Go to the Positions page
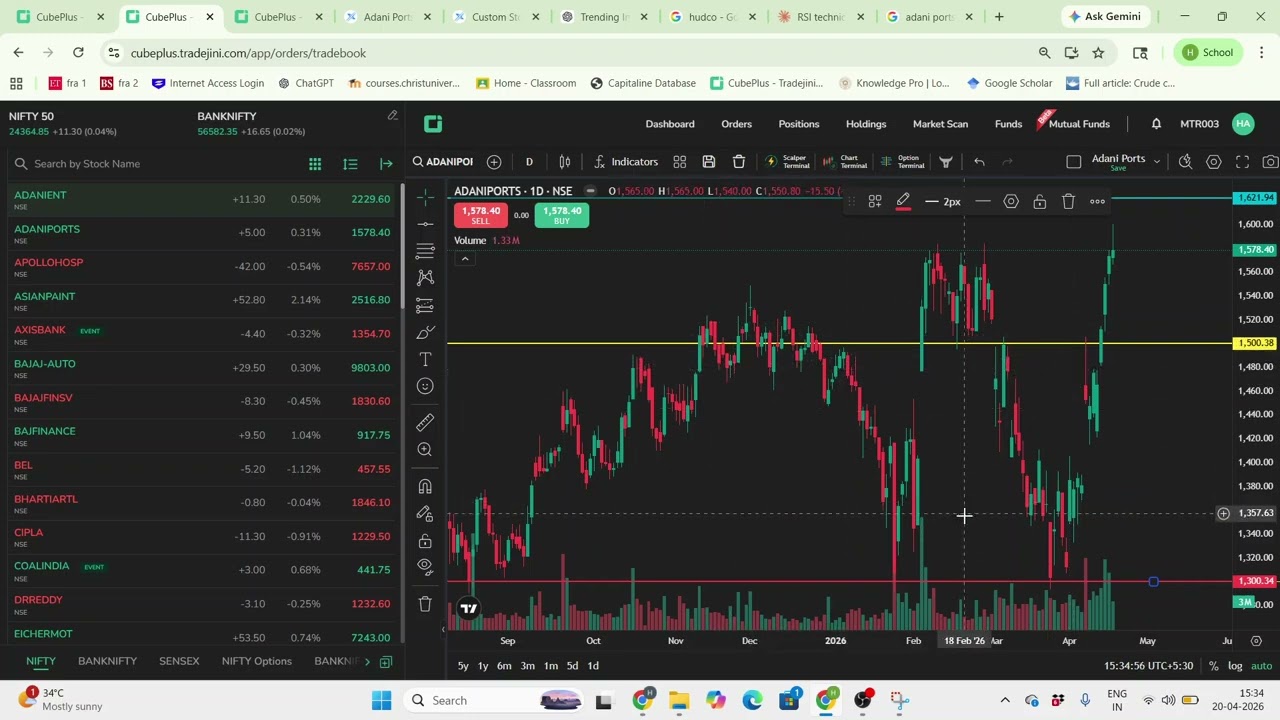Viewport: 1280px width, 720px height. (x=799, y=124)
